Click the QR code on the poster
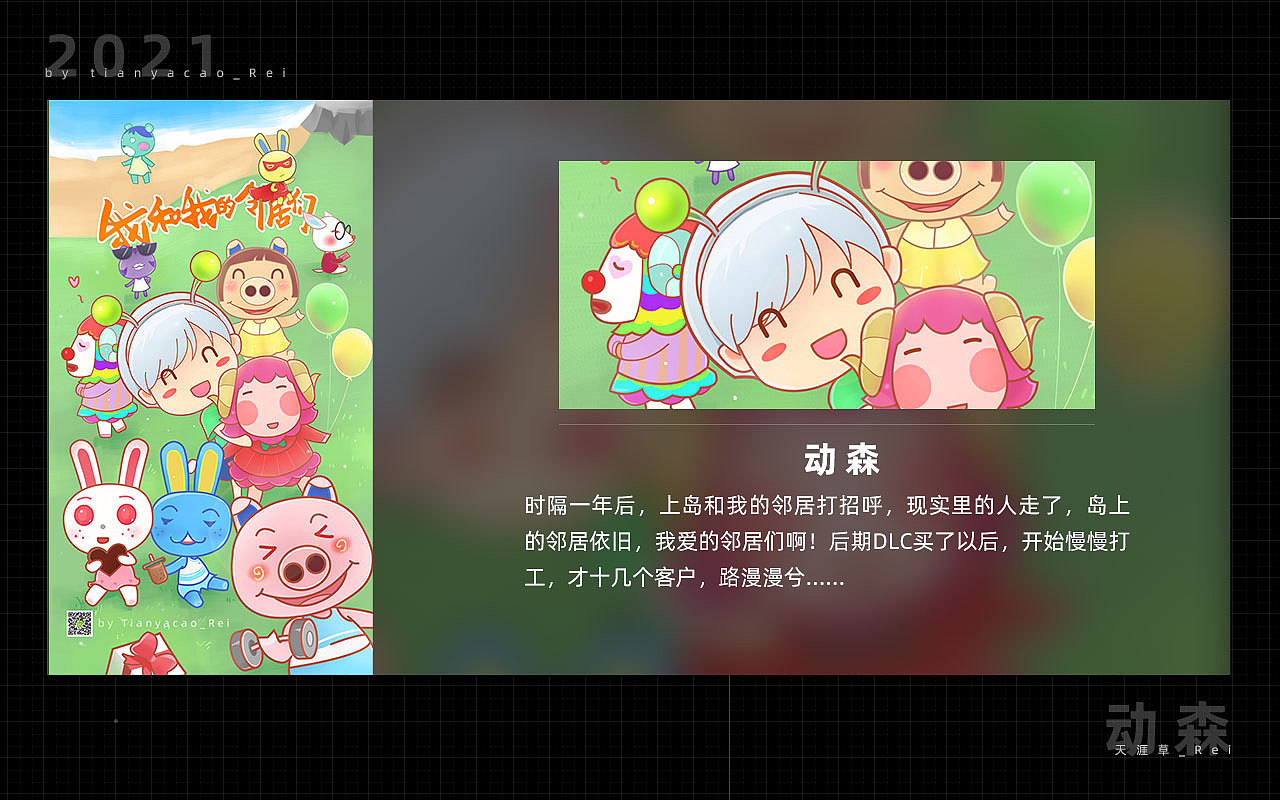1280x800 pixels. (x=80, y=623)
